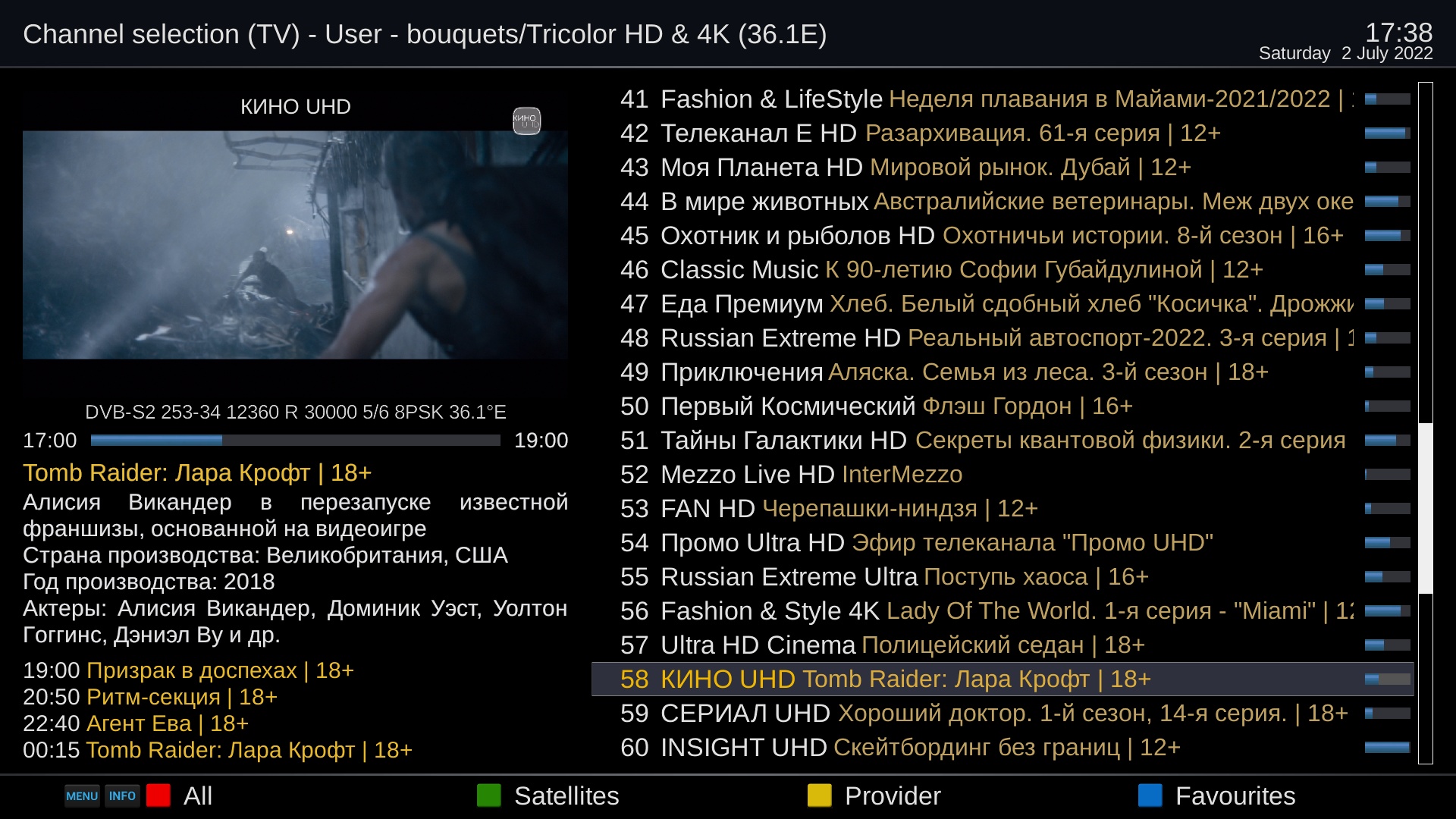Click the event end time 19:00 beside the bar
The width and height of the screenshot is (1456, 819).
(x=541, y=440)
